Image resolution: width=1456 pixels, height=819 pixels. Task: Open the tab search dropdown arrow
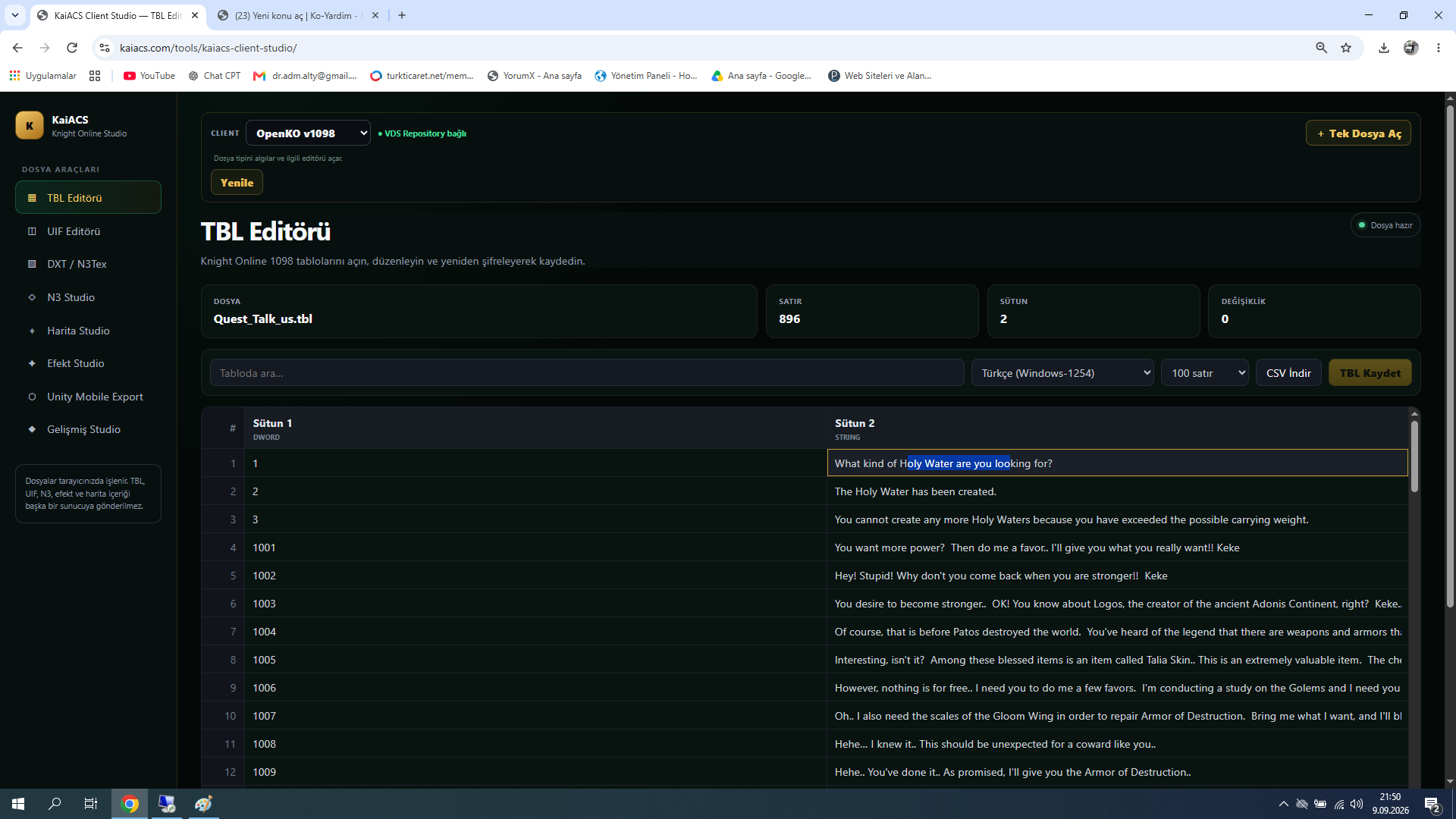(x=14, y=15)
